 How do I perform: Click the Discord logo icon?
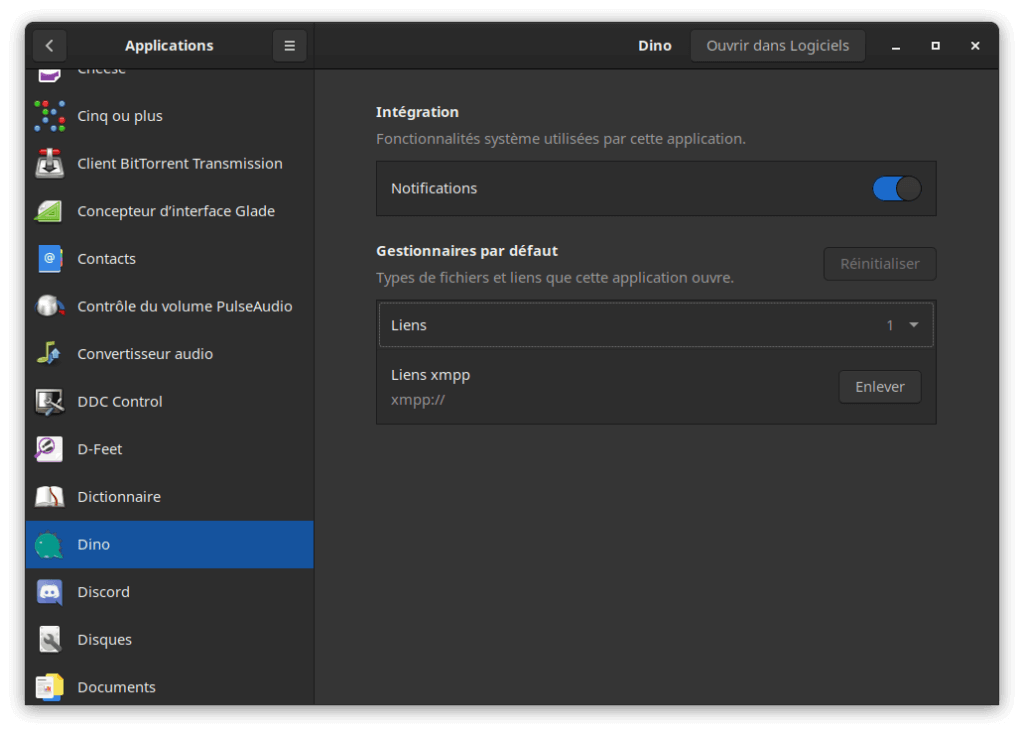pyautogui.click(x=50, y=593)
